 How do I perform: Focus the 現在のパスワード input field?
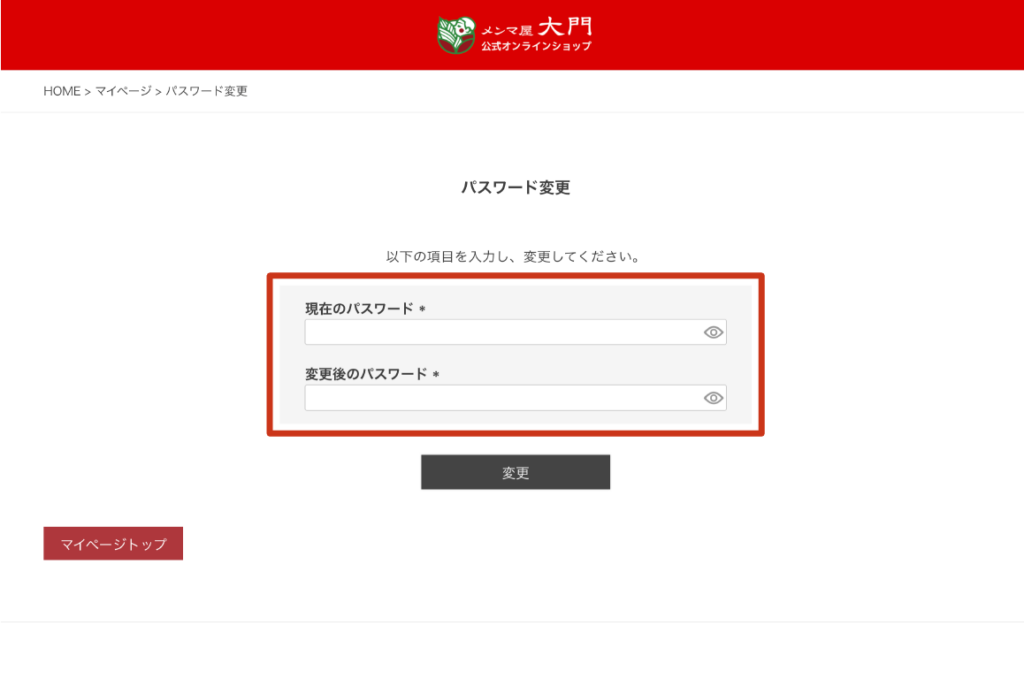(515, 332)
